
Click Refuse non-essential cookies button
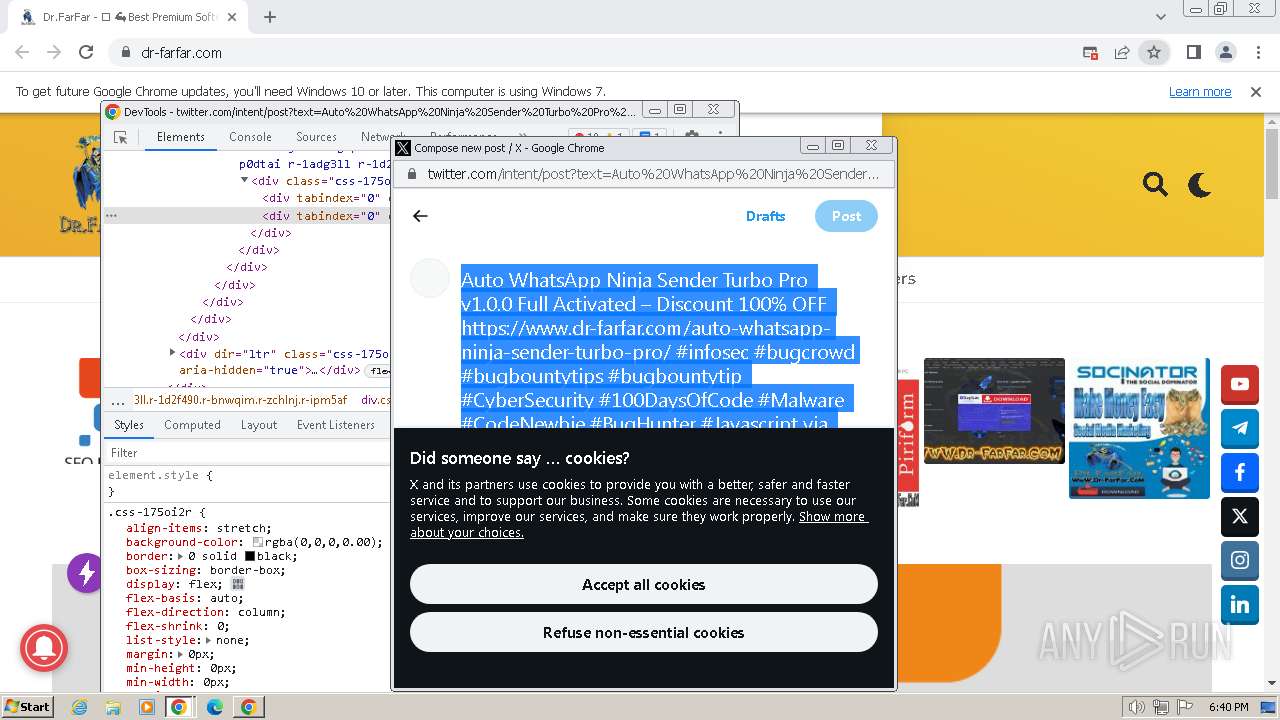click(x=644, y=632)
